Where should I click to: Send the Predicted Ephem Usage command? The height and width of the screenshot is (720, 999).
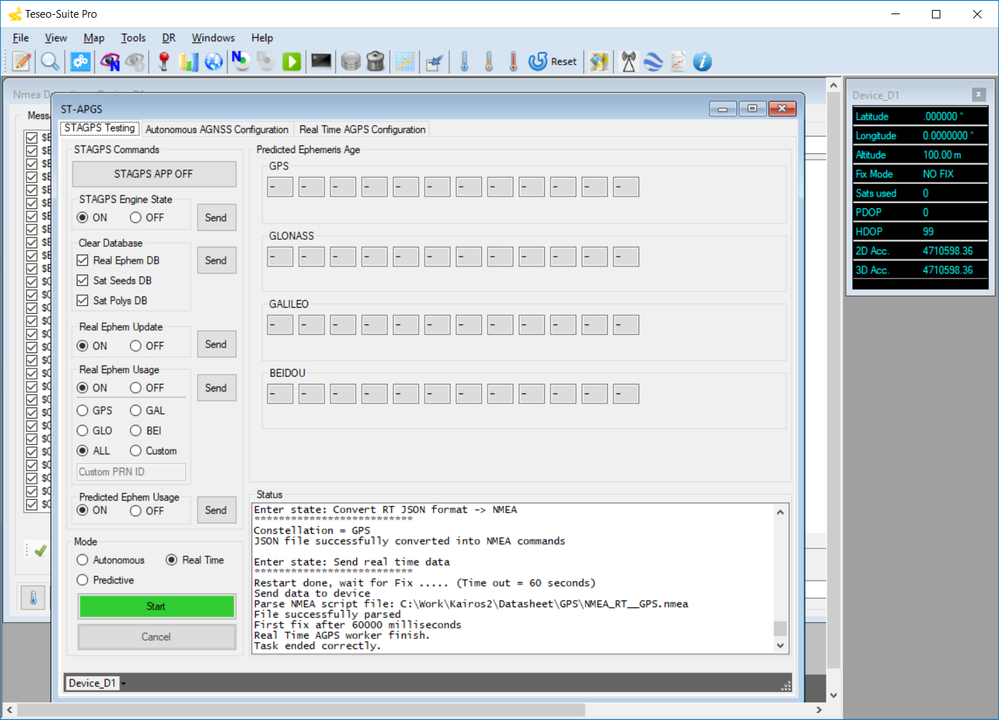pyautogui.click(x=216, y=510)
